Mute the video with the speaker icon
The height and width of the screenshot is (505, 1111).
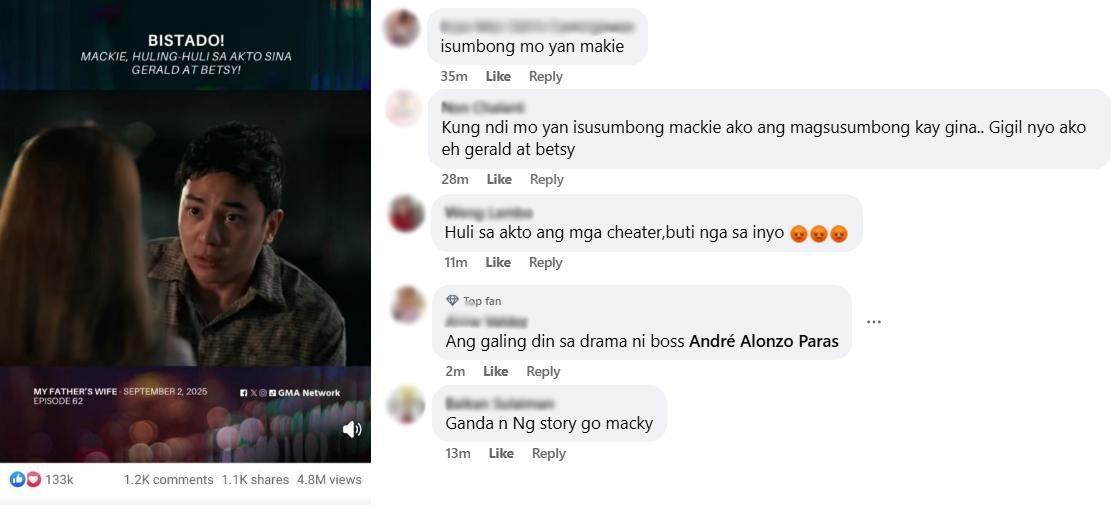(351, 429)
